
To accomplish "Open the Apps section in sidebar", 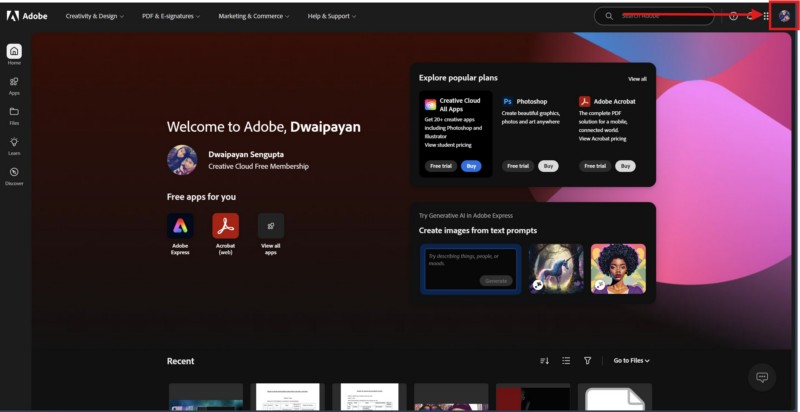I will coord(14,84).
